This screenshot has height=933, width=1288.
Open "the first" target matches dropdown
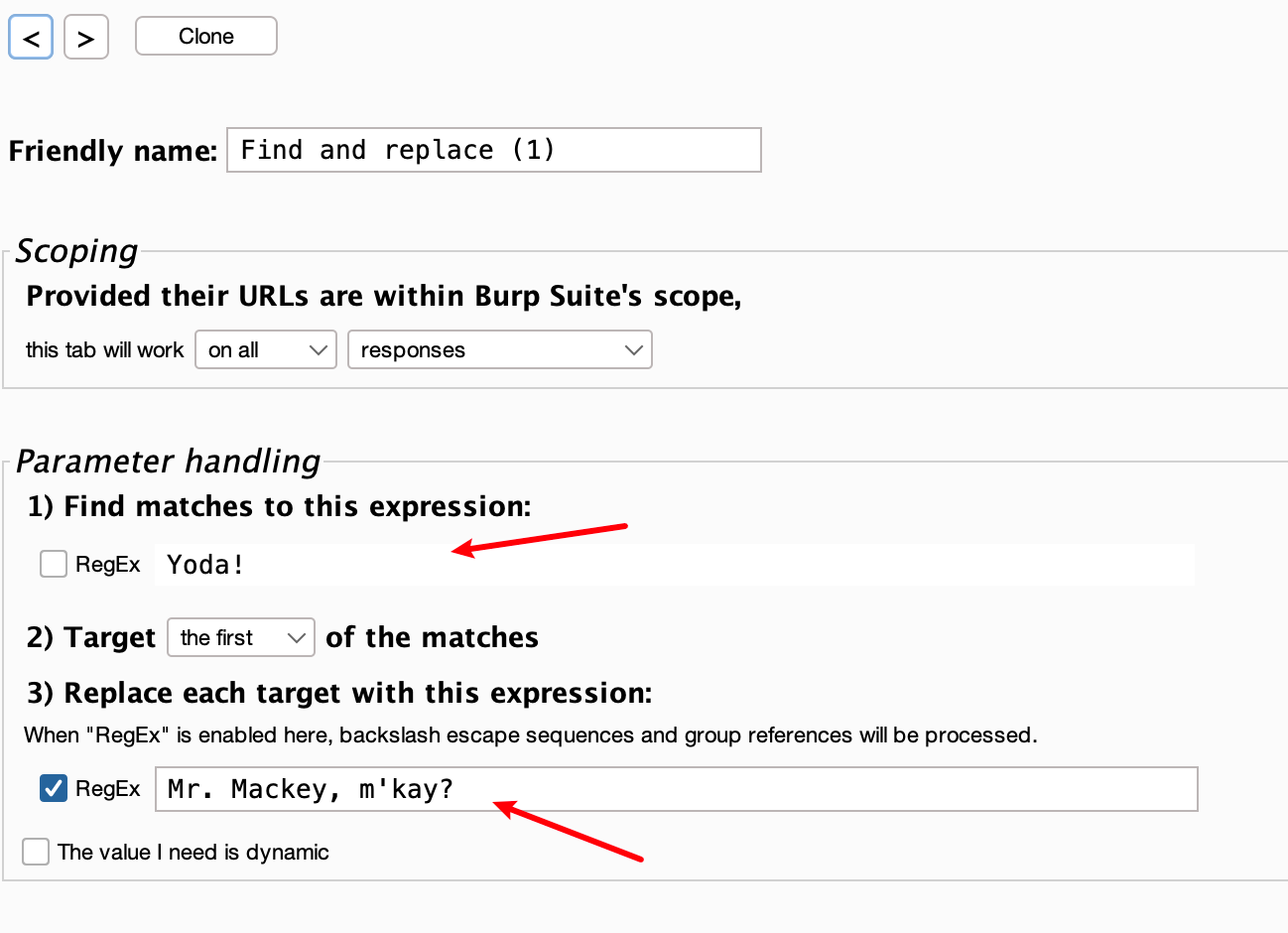point(240,637)
